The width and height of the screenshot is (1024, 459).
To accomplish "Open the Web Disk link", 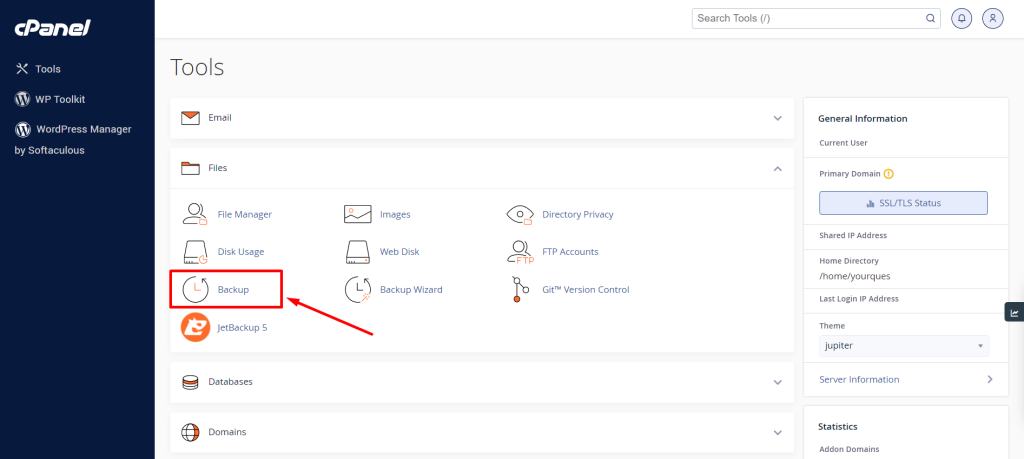I will [x=400, y=251].
